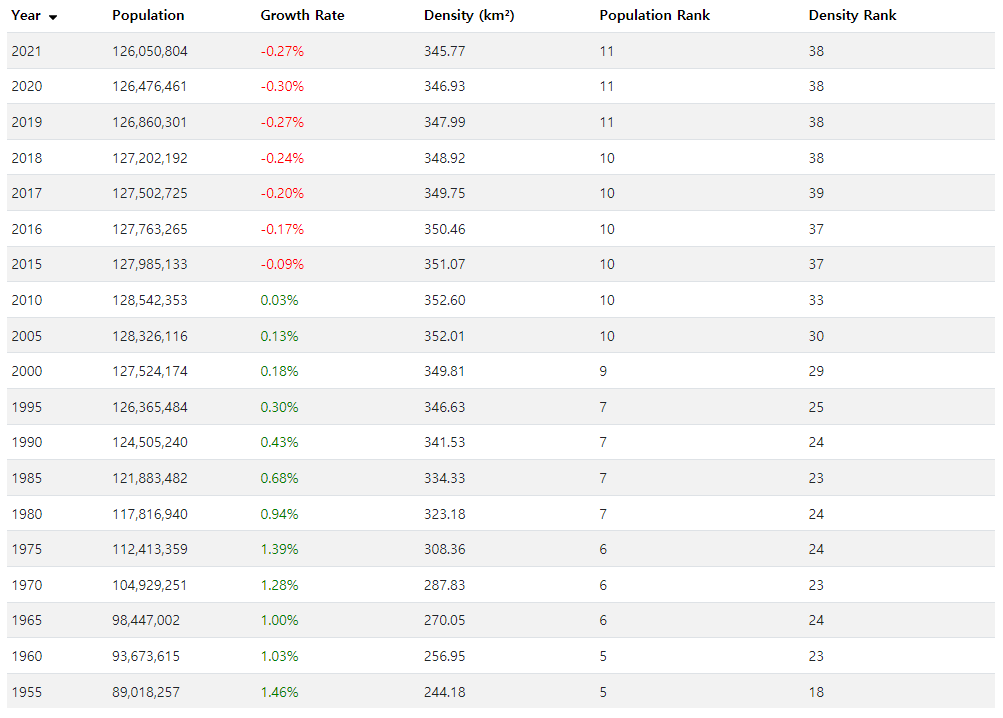Click growth rate 0.03% cell
Image resolution: width=1003 pixels, height=718 pixels.
point(280,300)
